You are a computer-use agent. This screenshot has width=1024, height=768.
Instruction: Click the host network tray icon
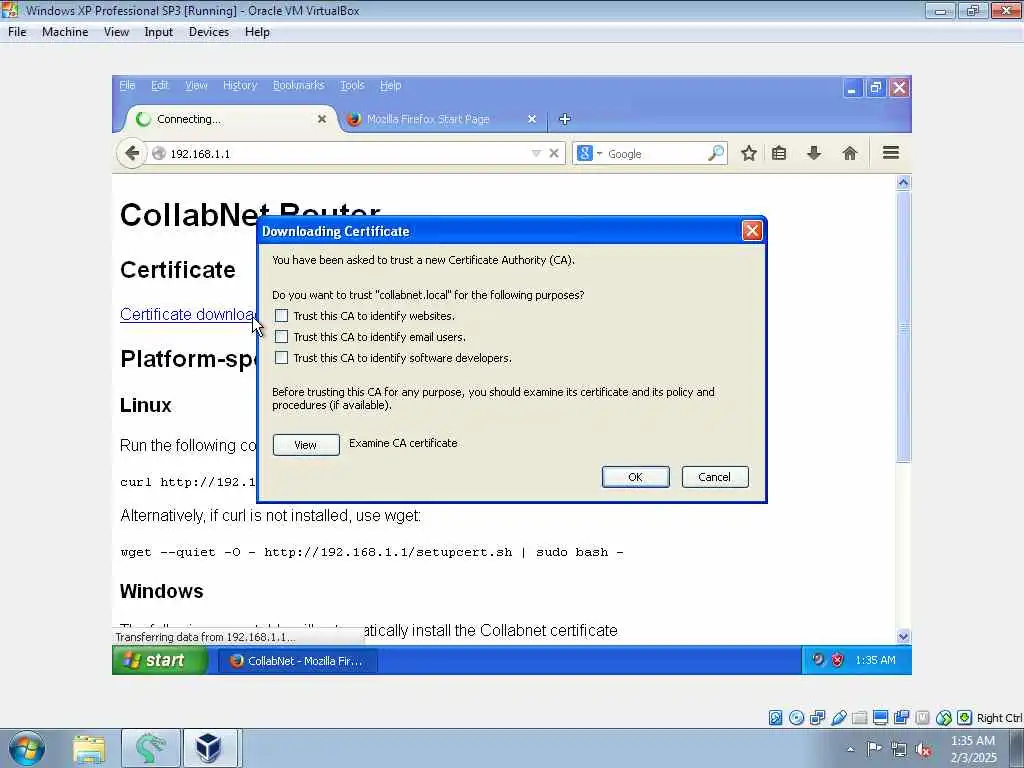pos(899,749)
